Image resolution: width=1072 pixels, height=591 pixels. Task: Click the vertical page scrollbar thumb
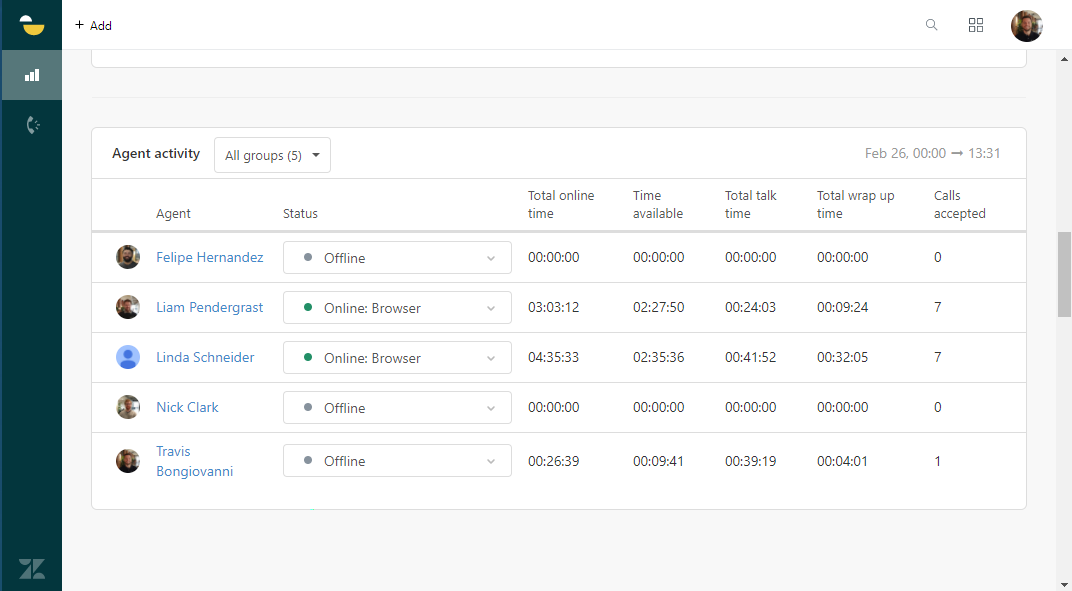point(1064,274)
